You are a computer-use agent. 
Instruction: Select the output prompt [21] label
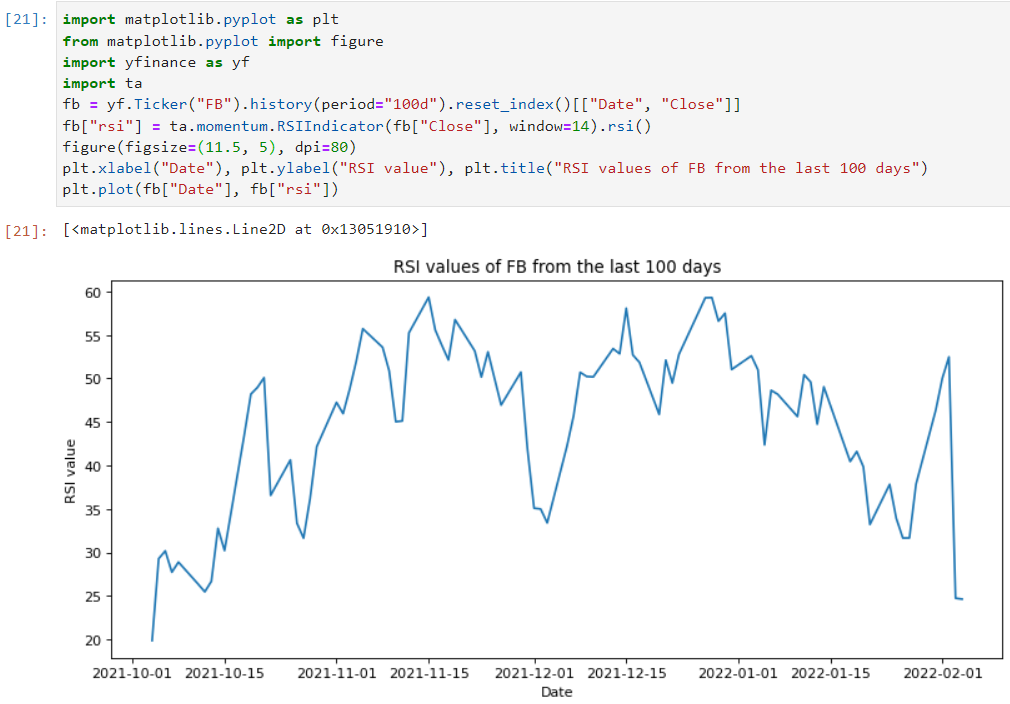click(x=26, y=231)
